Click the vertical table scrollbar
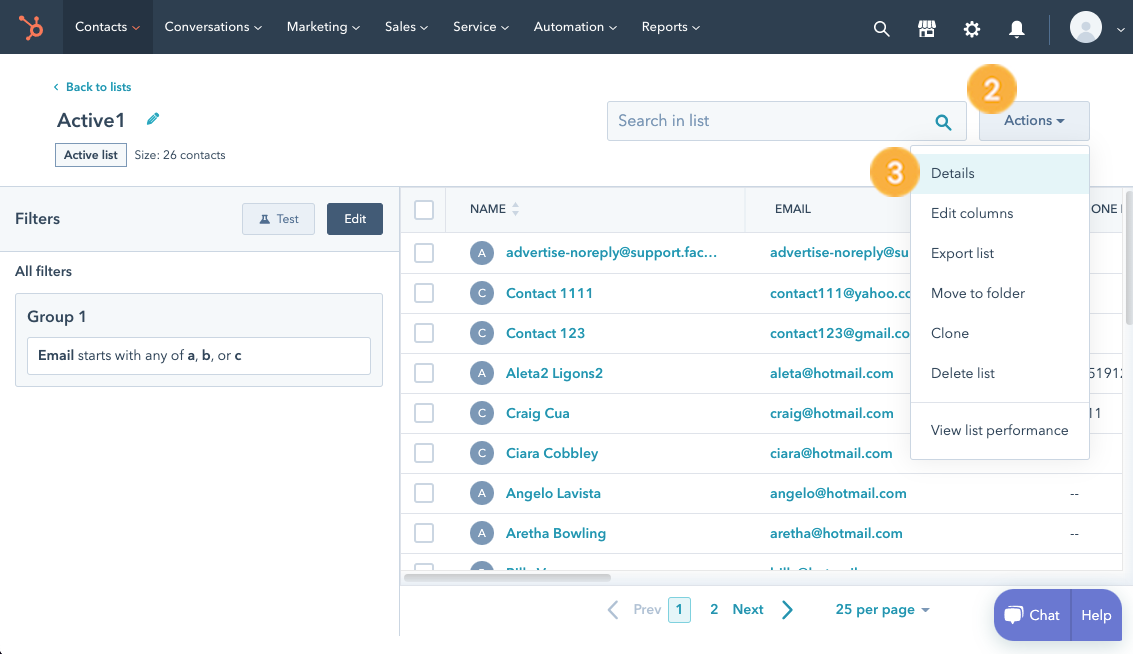 pyautogui.click(x=1129, y=256)
